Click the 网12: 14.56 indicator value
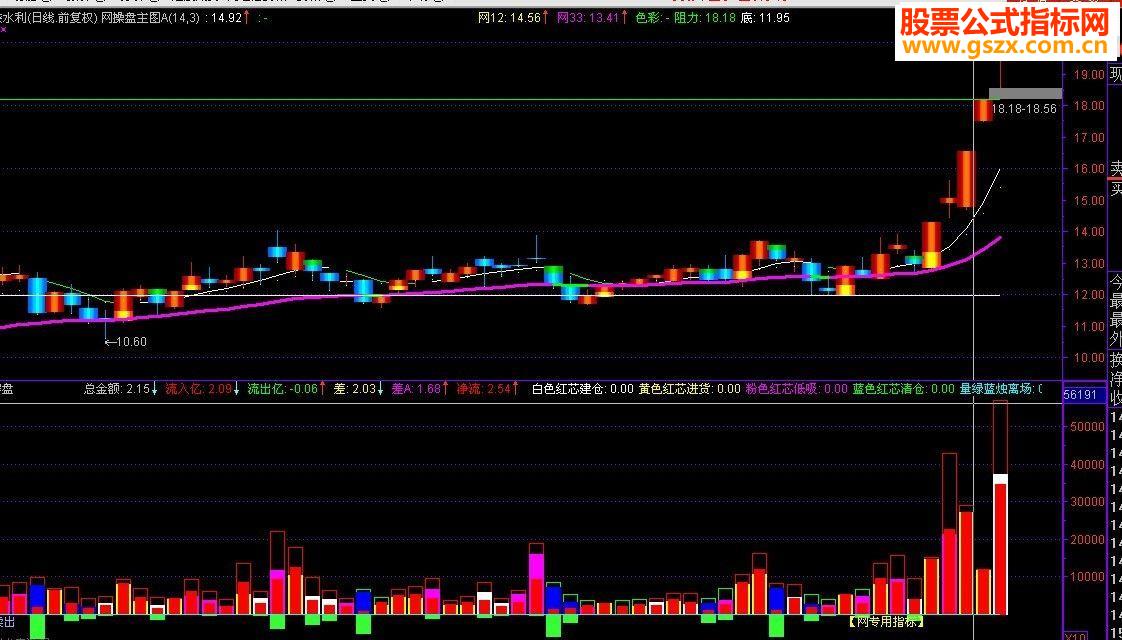This screenshot has height=640, width=1122. 508,18
